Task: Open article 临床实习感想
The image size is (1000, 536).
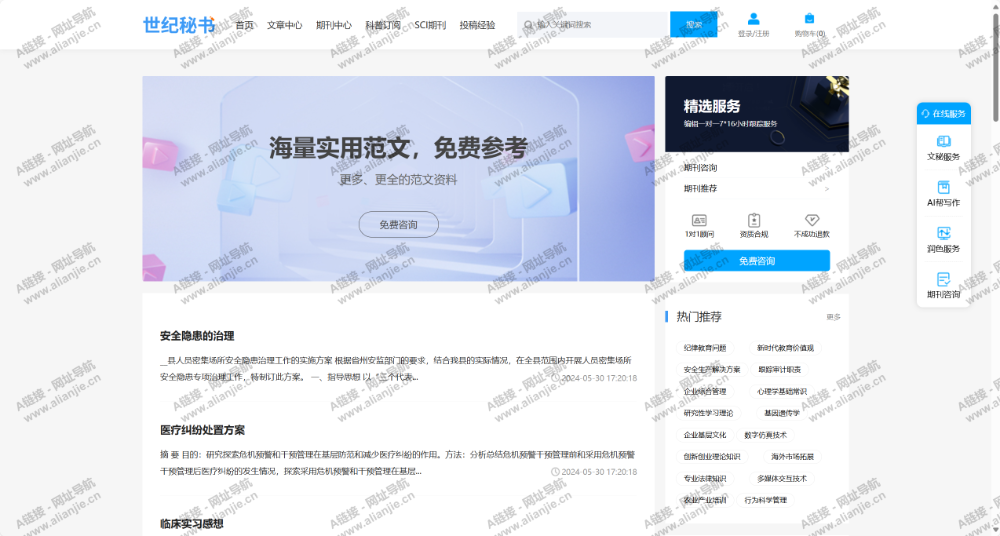Action: tap(192, 524)
